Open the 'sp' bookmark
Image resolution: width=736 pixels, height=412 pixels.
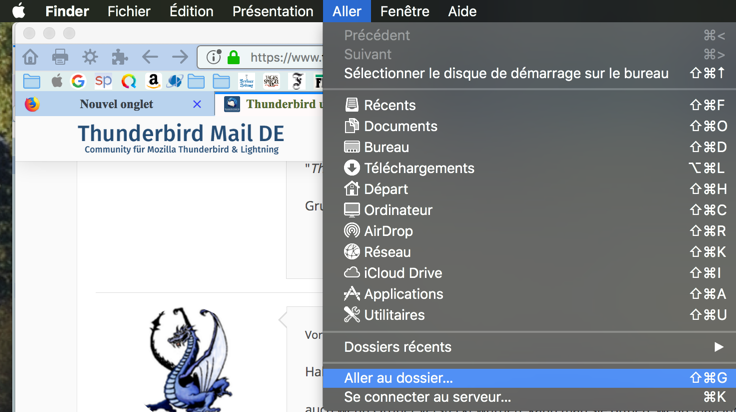tap(103, 81)
